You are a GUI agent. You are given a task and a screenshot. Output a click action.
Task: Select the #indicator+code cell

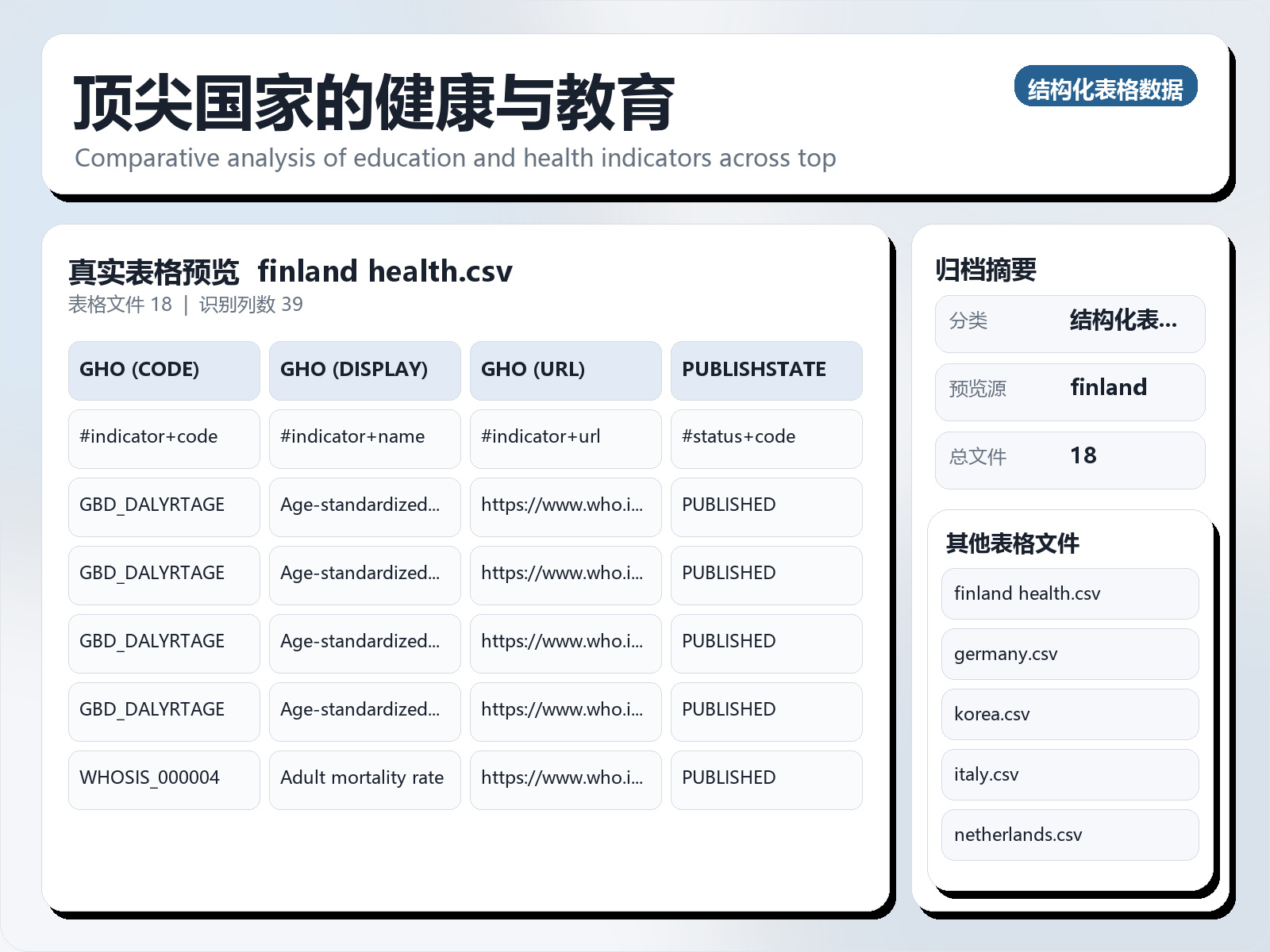164,438
